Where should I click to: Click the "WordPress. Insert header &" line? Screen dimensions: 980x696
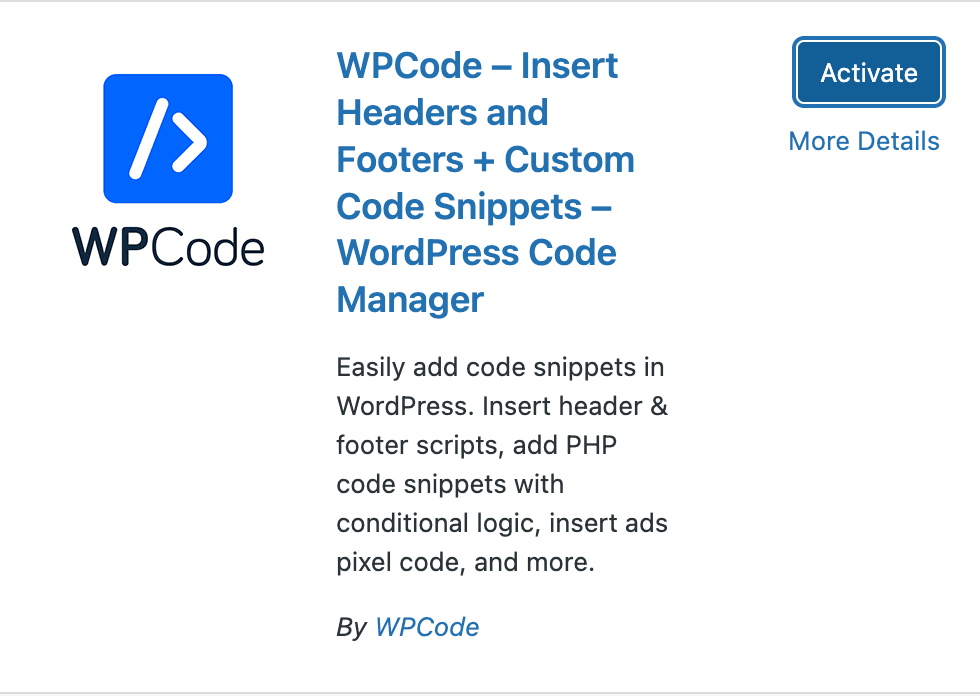click(x=502, y=406)
